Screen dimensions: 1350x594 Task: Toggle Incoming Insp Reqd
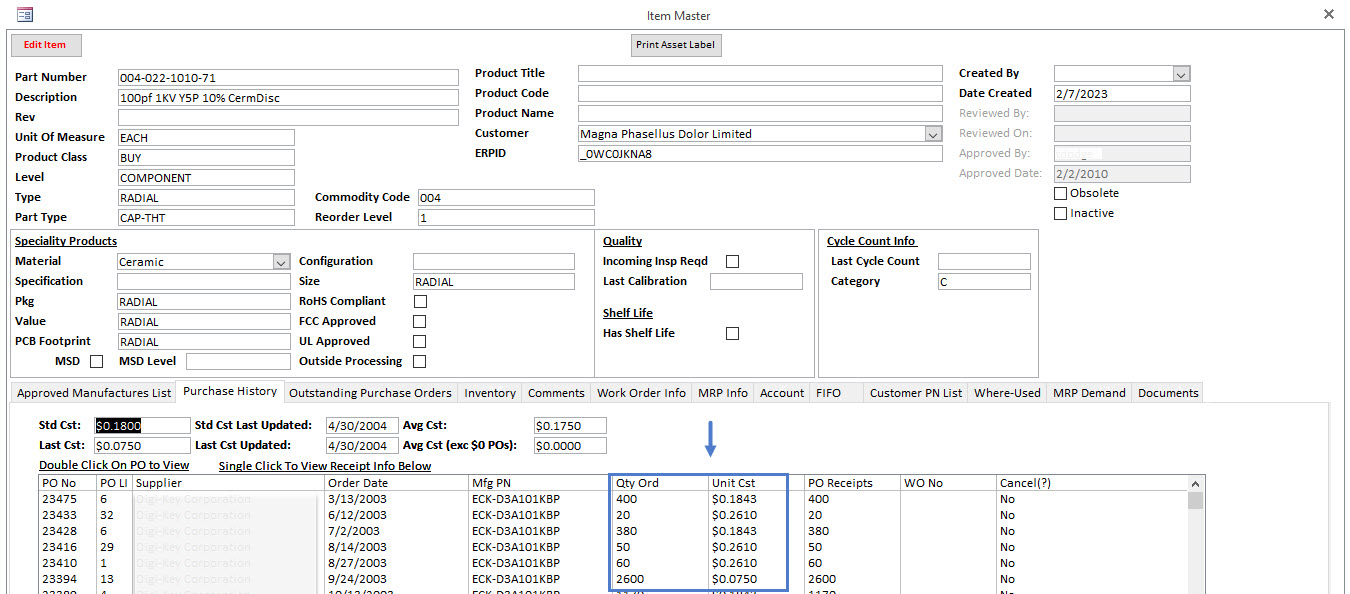pos(732,259)
